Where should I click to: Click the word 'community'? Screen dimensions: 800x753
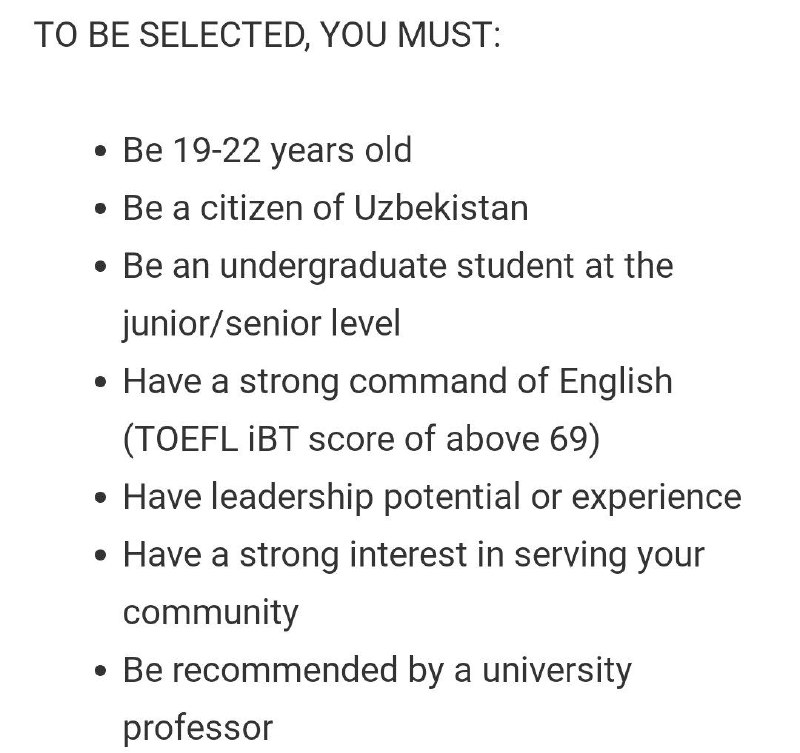click(211, 613)
